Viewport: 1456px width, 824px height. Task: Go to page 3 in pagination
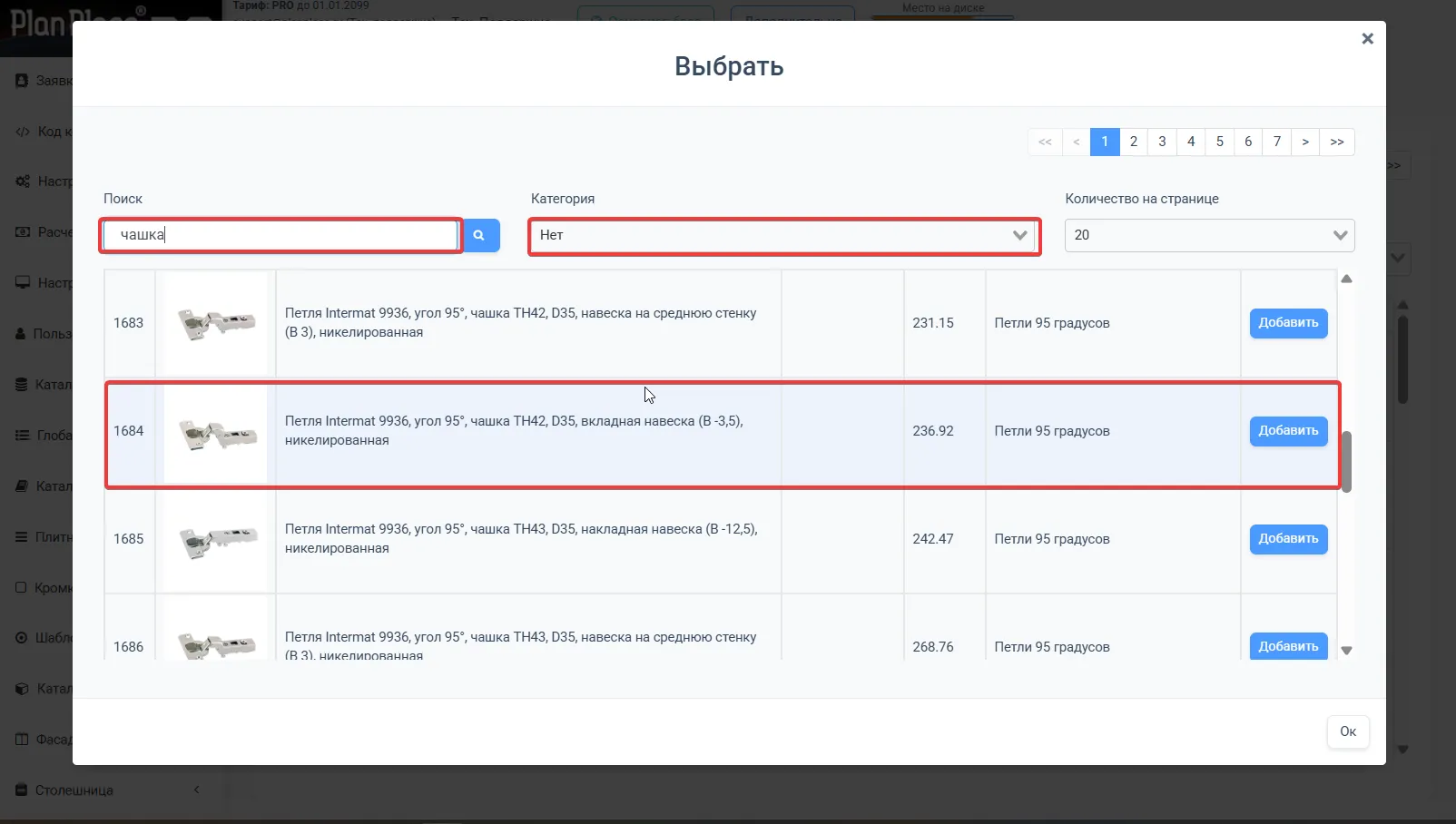(x=1162, y=142)
